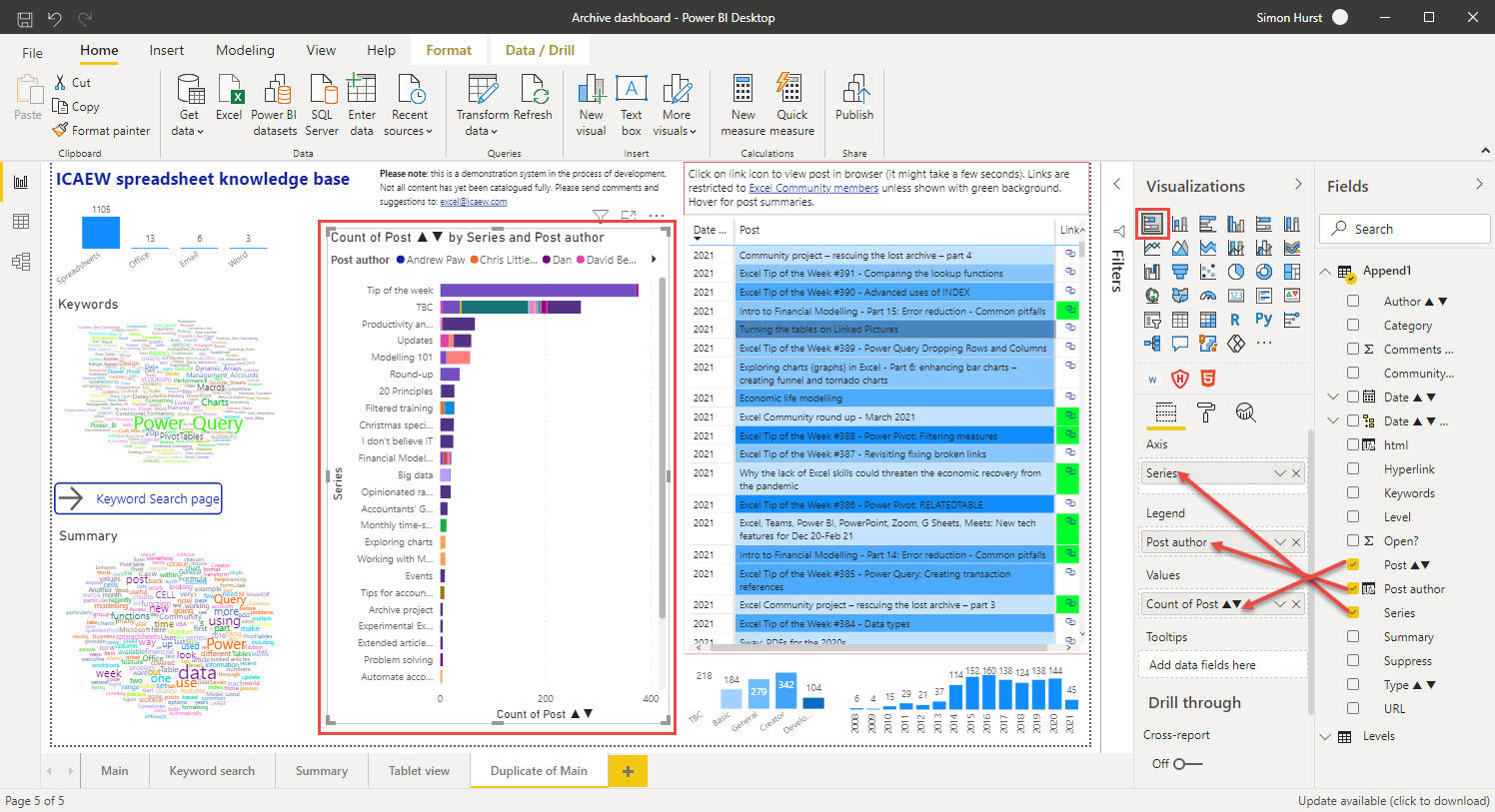Screen dimensions: 1495x812
Task: Click the yellow plus button to add page
Action: point(628,770)
